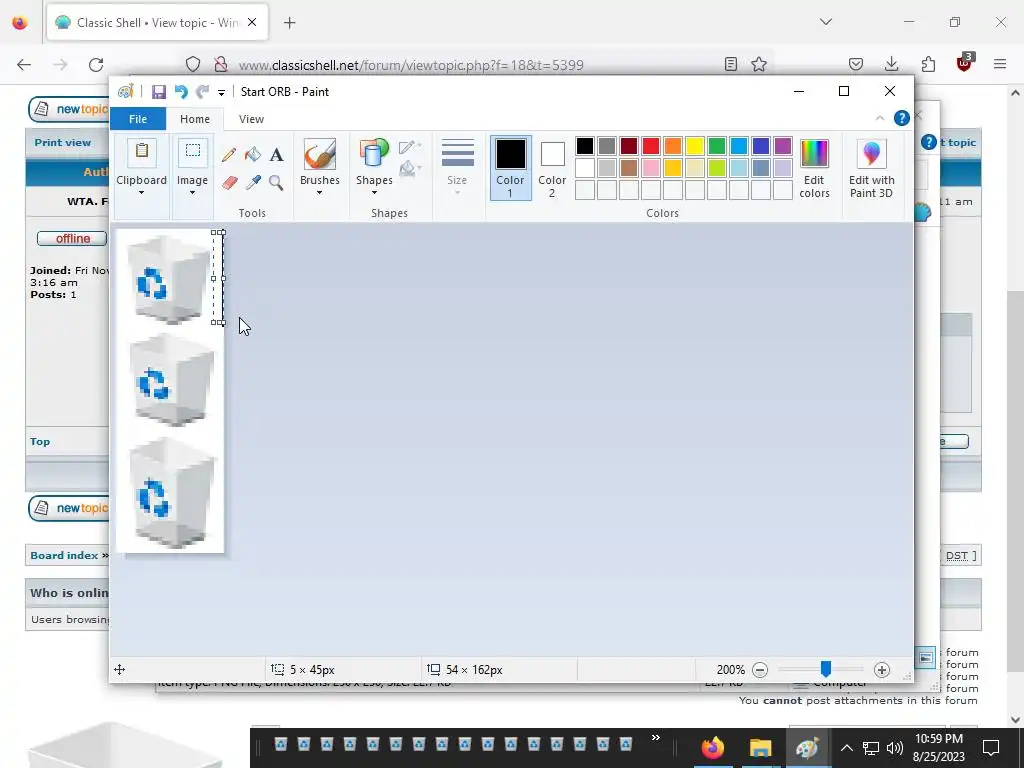Image resolution: width=1024 pixels, height=768 pixels.
Task: Open Windows notification center icon
Action: [991, 748]
